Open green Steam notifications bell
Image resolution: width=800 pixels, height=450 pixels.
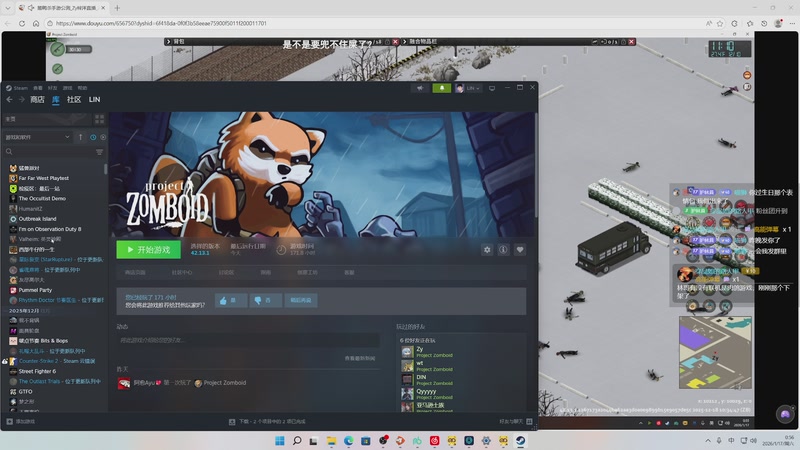442,88
